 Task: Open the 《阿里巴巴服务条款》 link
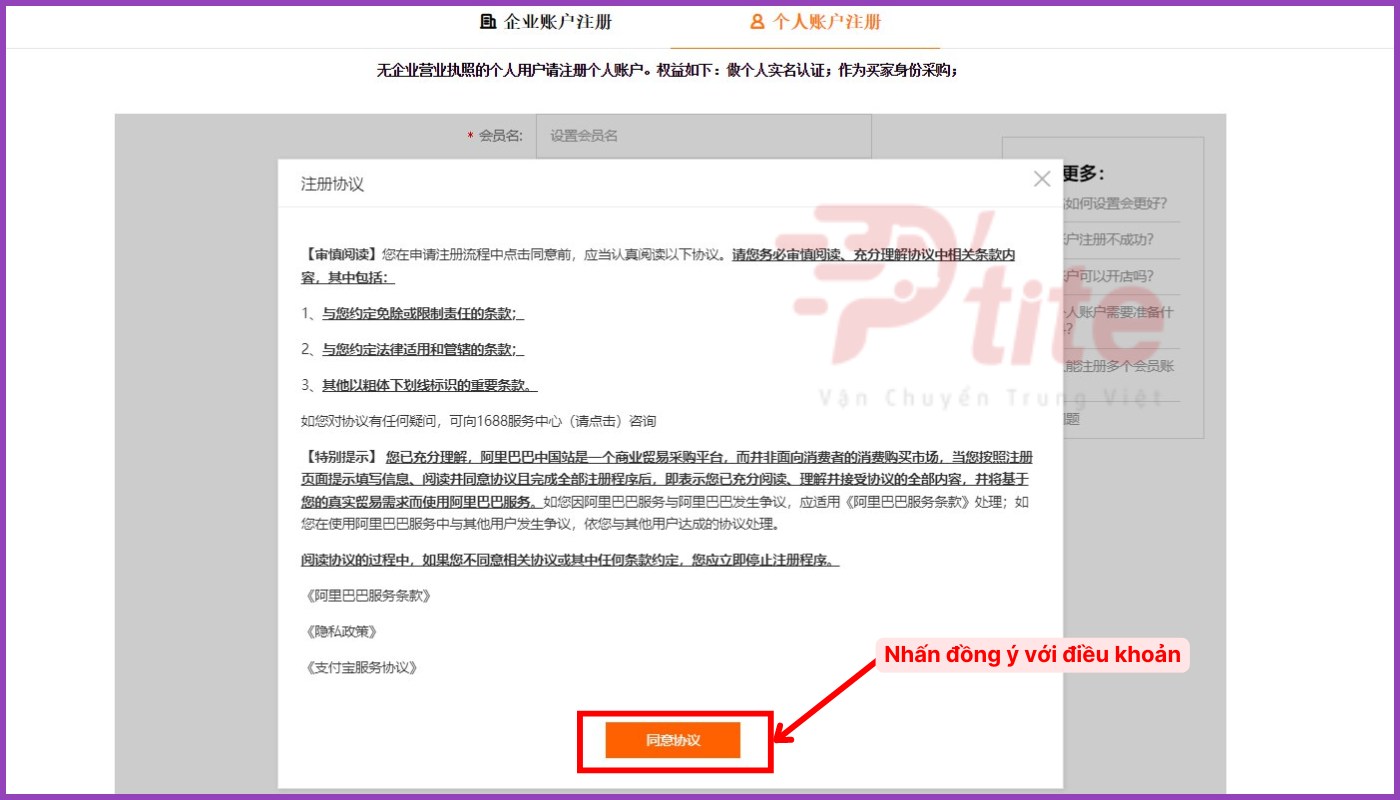coord(367,595)
